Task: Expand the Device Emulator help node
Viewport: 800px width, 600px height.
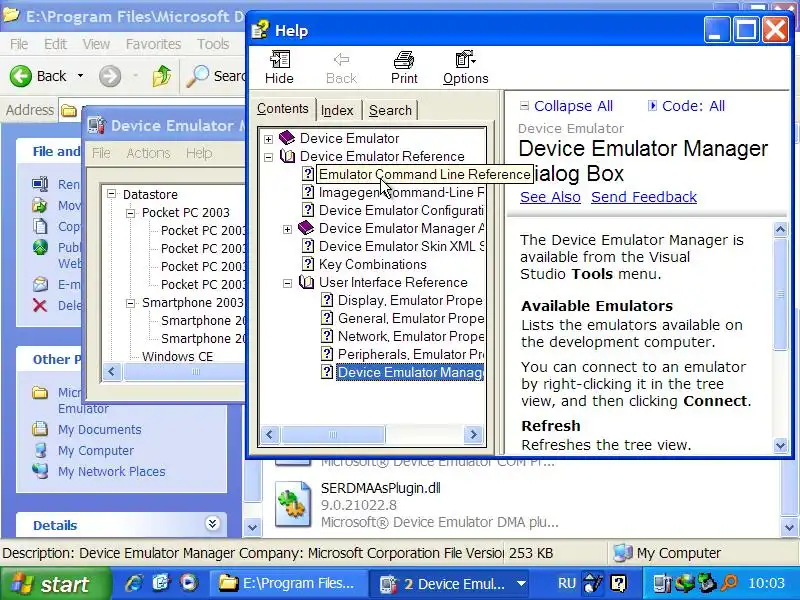Action: pyautogui.click(x=268, y=139)
